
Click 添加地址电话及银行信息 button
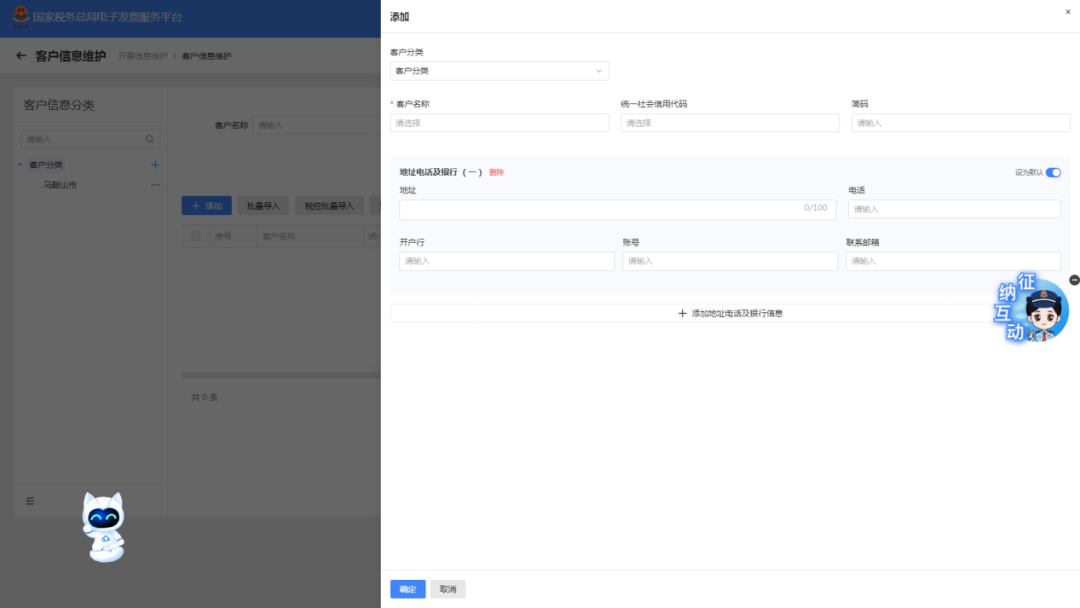click(x=730, y=313)
